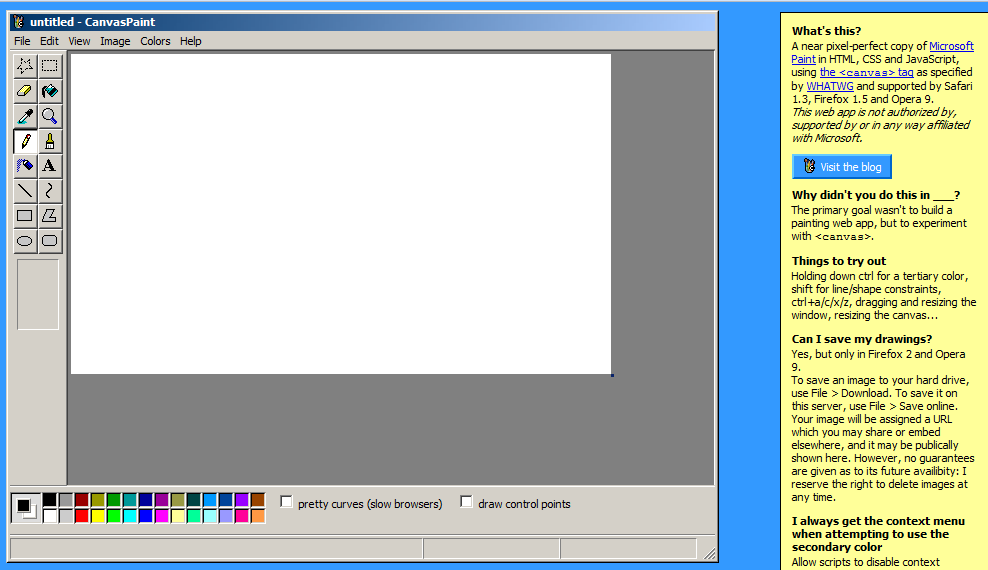
Task: Open the File menu
Action: tap(22, 41)
